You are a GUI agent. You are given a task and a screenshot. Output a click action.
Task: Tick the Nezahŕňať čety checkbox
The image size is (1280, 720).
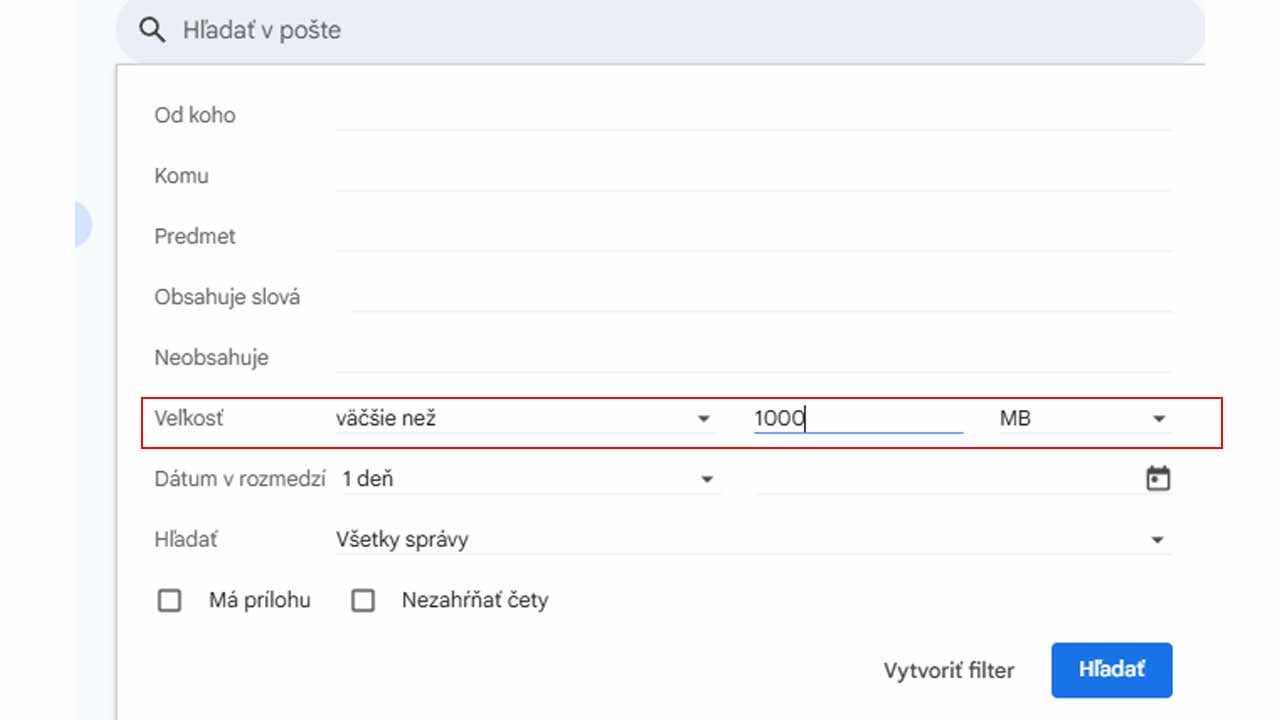pyautogui.click(x=363, y=600)
